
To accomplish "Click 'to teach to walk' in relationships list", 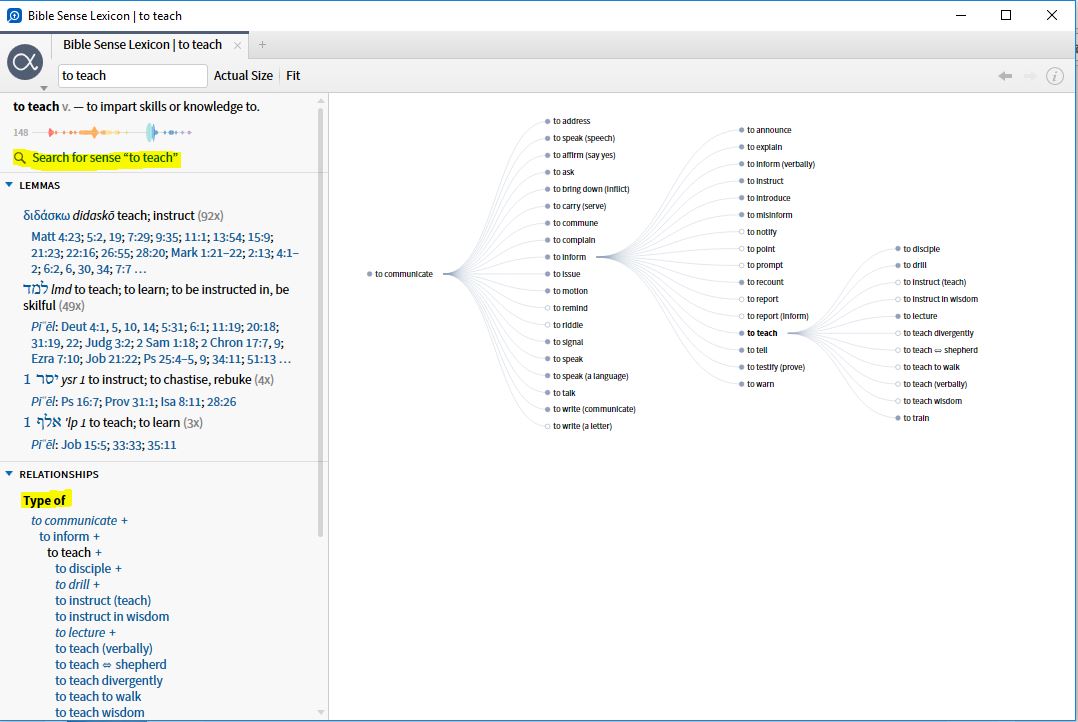I will coord(98,697).
